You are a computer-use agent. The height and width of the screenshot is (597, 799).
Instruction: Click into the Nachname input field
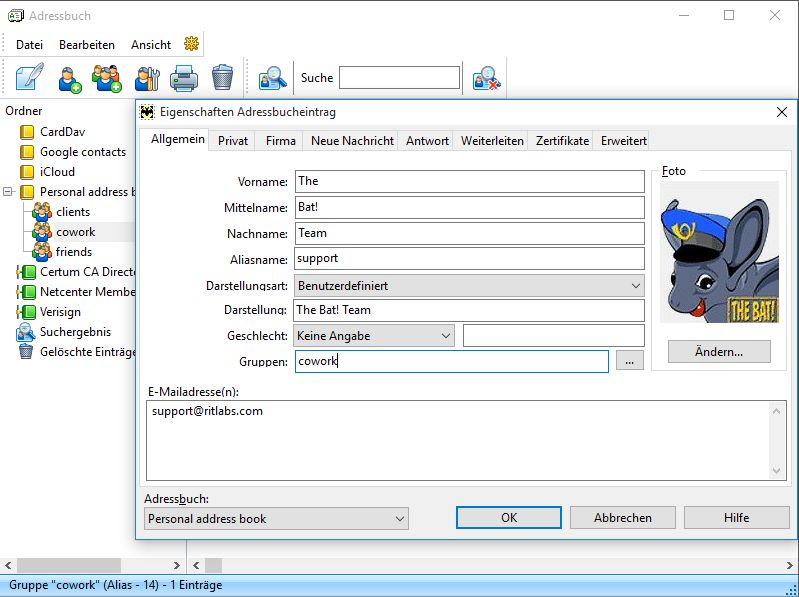click(468, 233)
